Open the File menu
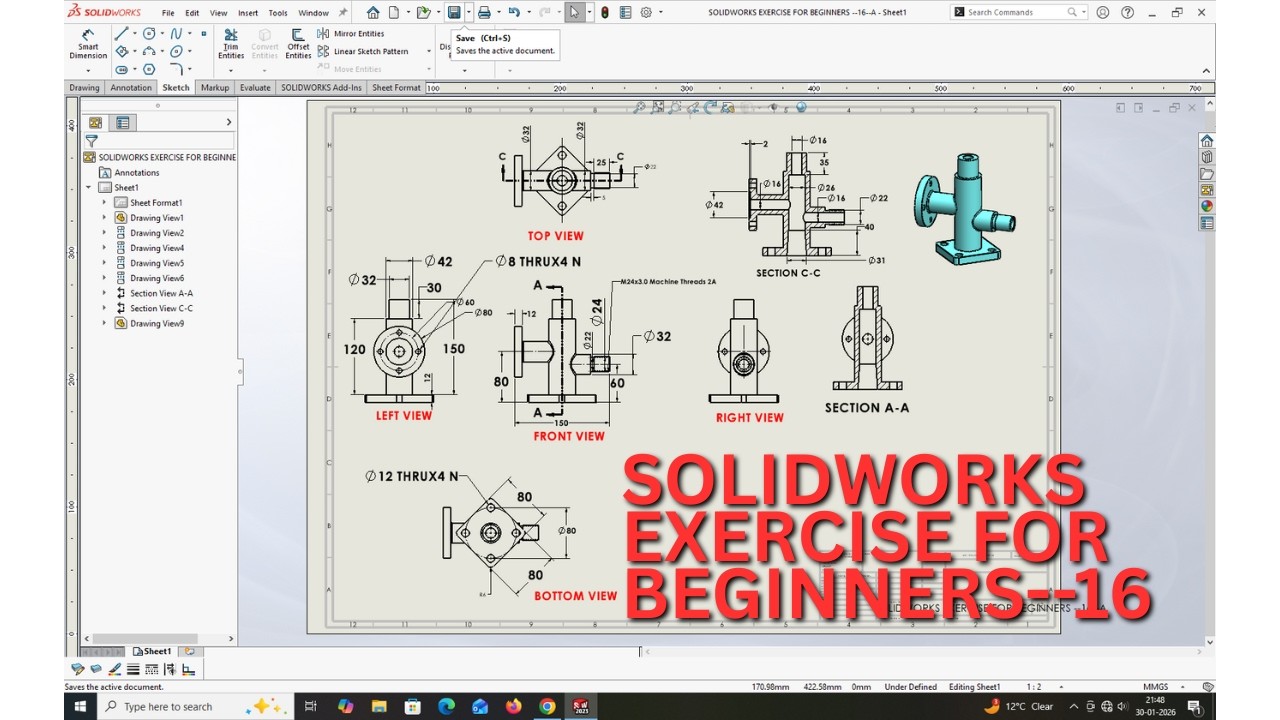 tap(168, 13)
